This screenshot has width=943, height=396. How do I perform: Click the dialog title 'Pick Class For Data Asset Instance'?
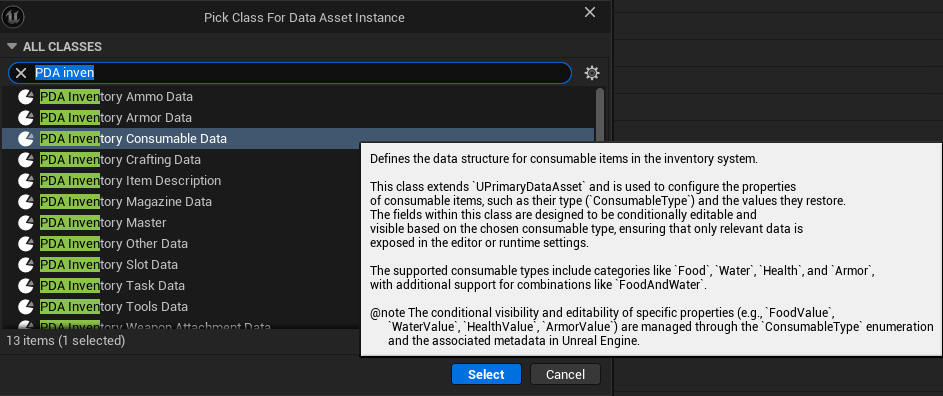(x=304, y=17)
